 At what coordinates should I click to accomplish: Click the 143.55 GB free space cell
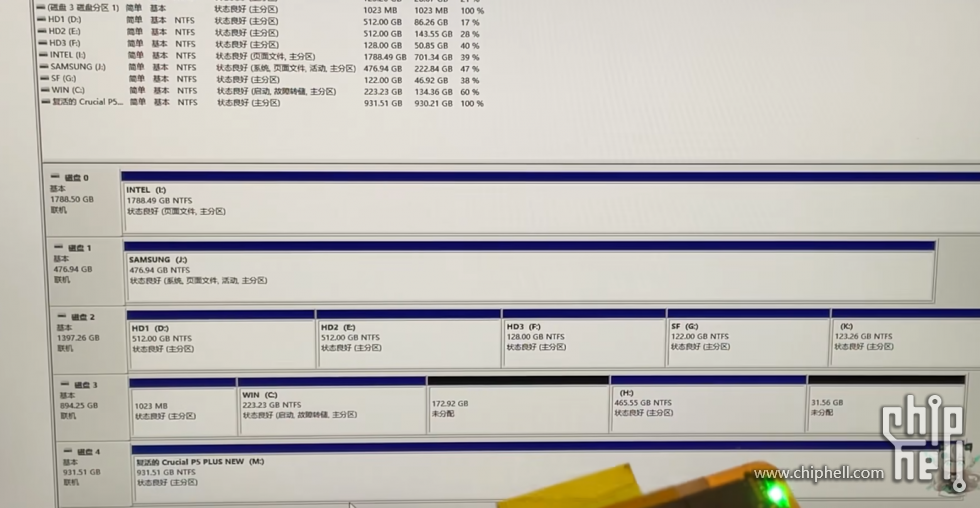[433, 34]
